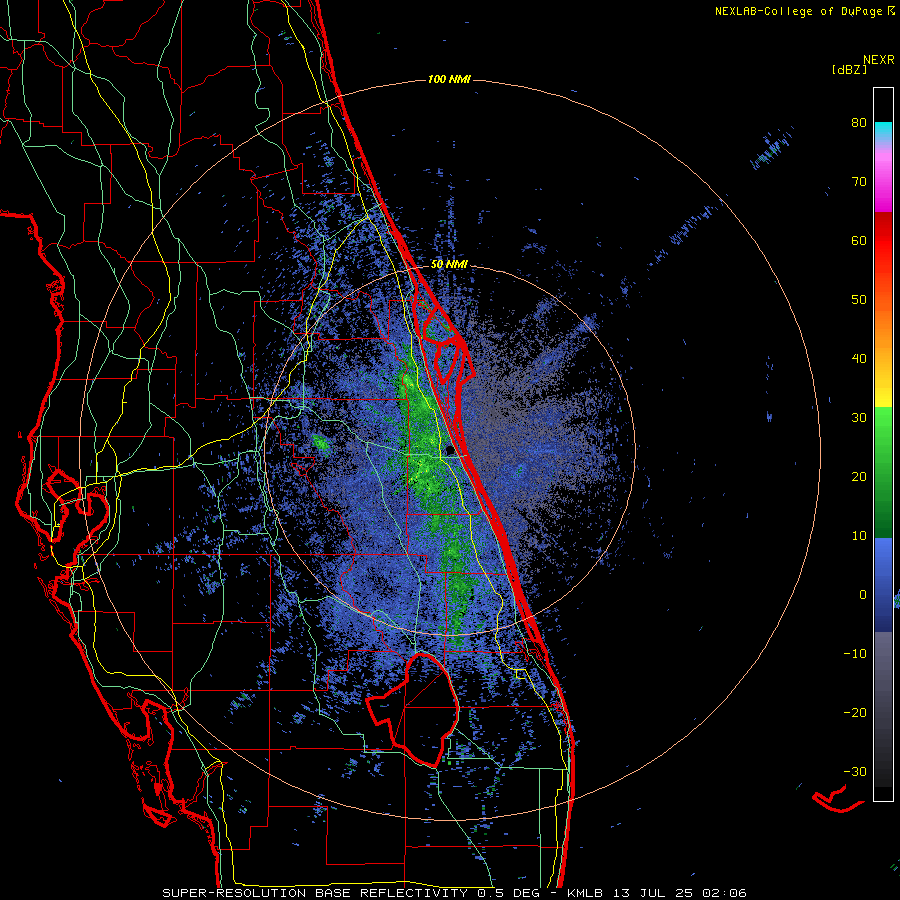Screen dimensions: 900x900
Task: Click the cyan top segment of color bar
Action: pyautogui.click(x=883, y=131)
